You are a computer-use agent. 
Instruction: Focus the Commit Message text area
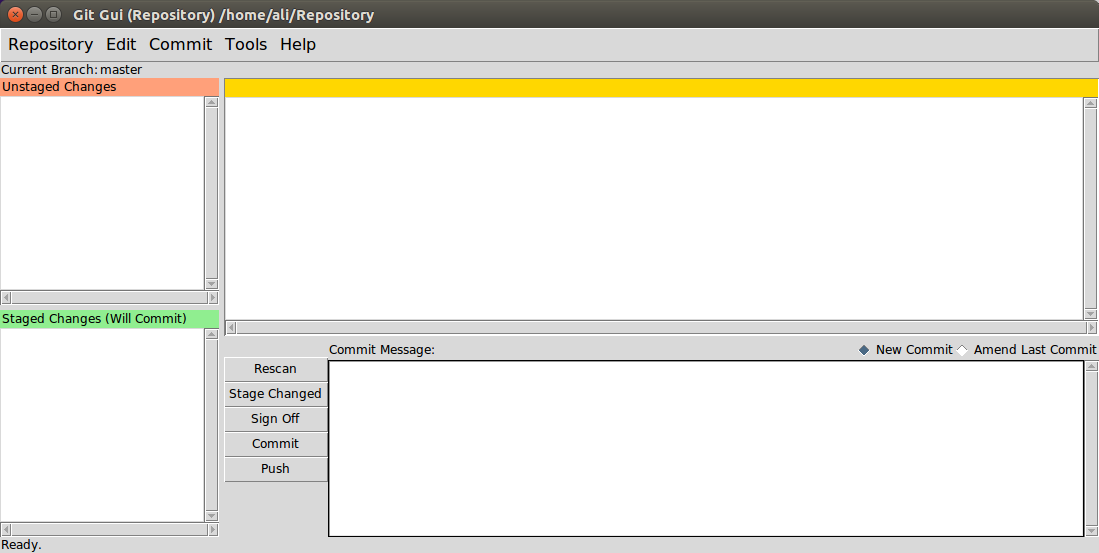coord(706,449)
